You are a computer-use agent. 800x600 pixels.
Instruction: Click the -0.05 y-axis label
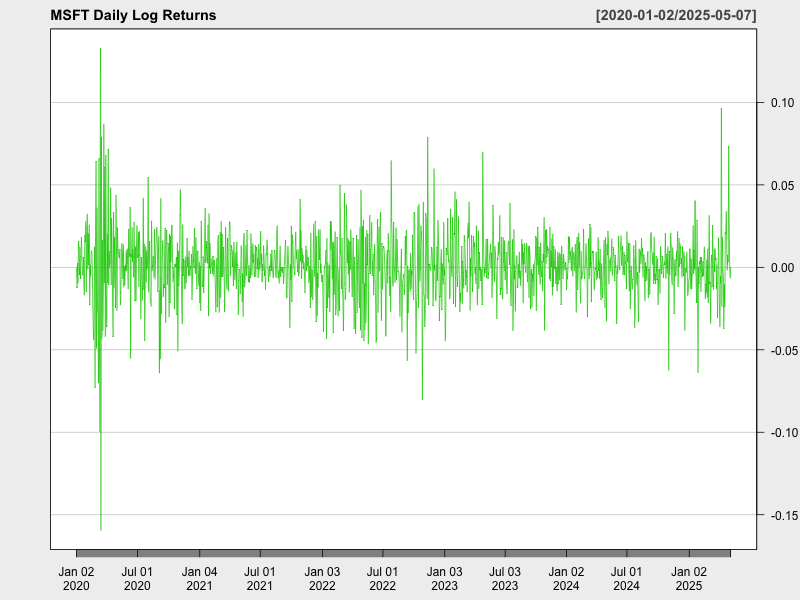[x=784, y=351]
